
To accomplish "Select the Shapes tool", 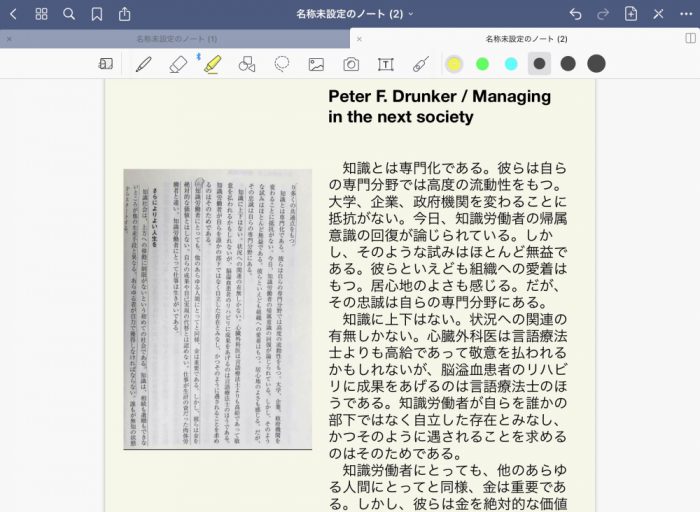I will pos(247,64).
